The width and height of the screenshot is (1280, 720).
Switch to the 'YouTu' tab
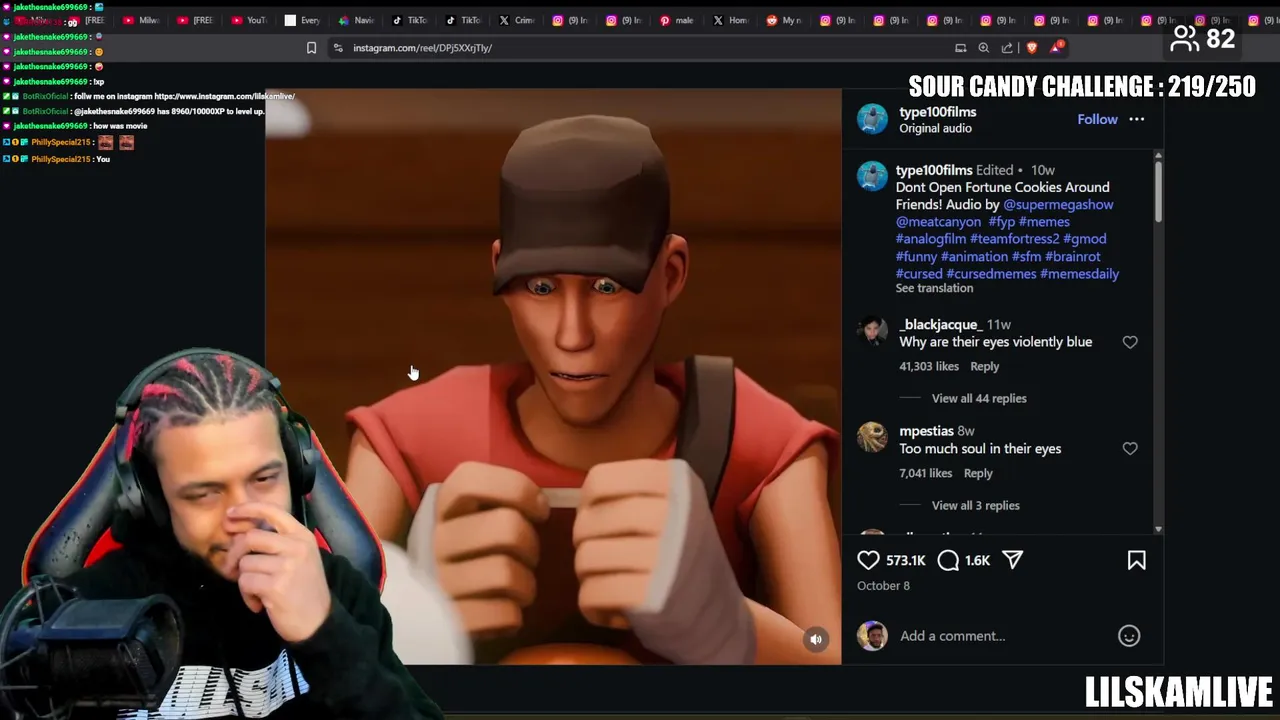pyautogui.click(x=249, y=20)
